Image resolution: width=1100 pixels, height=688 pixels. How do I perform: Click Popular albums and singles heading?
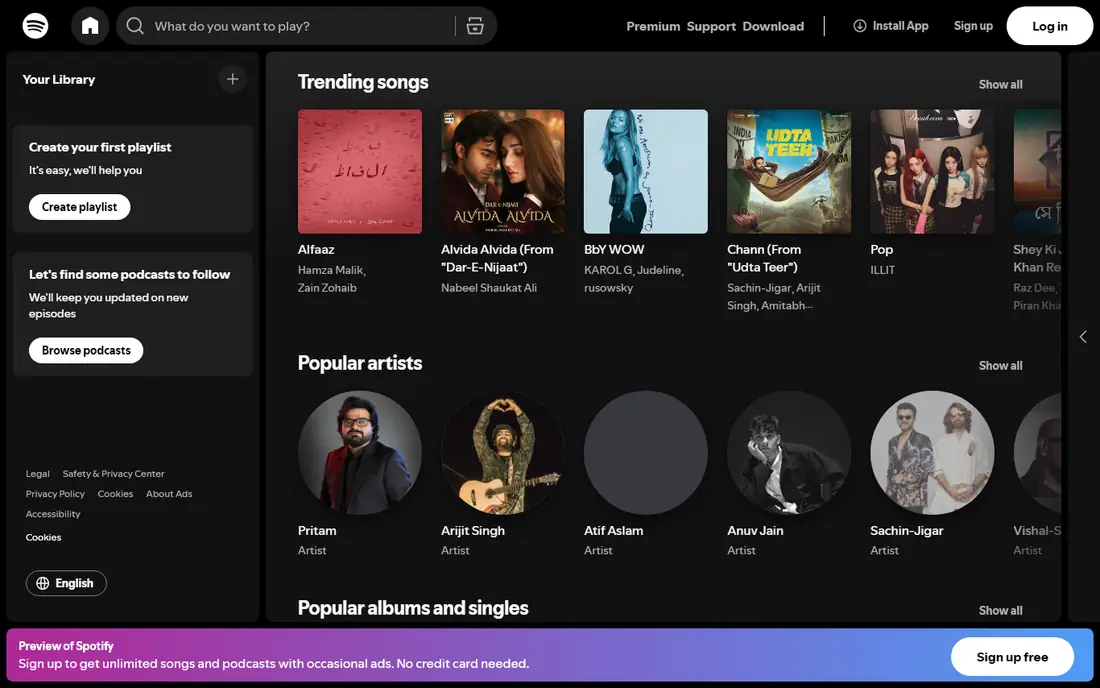412,608
